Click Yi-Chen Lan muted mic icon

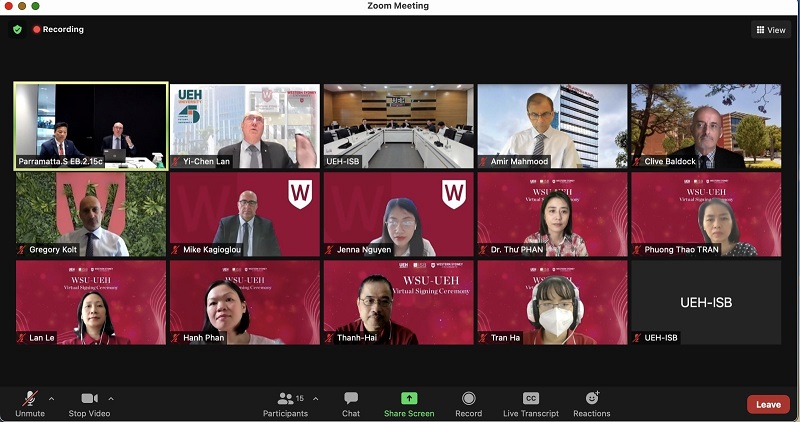click(176, 162)
